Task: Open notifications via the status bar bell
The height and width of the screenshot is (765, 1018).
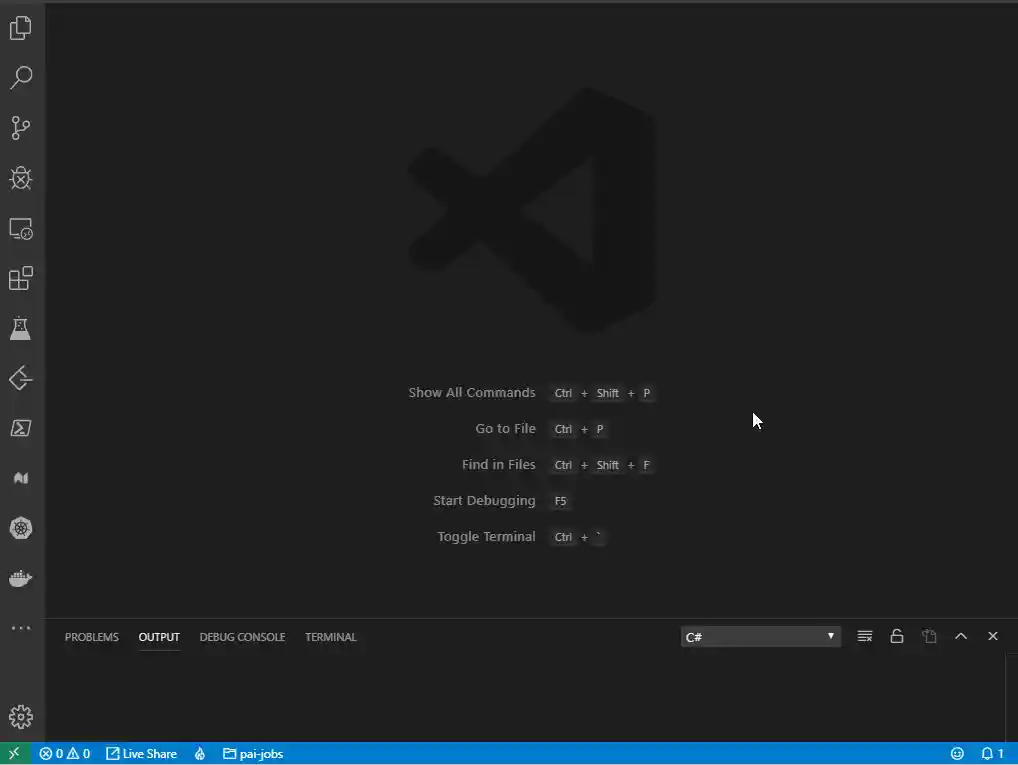Action: click(993, 753)
